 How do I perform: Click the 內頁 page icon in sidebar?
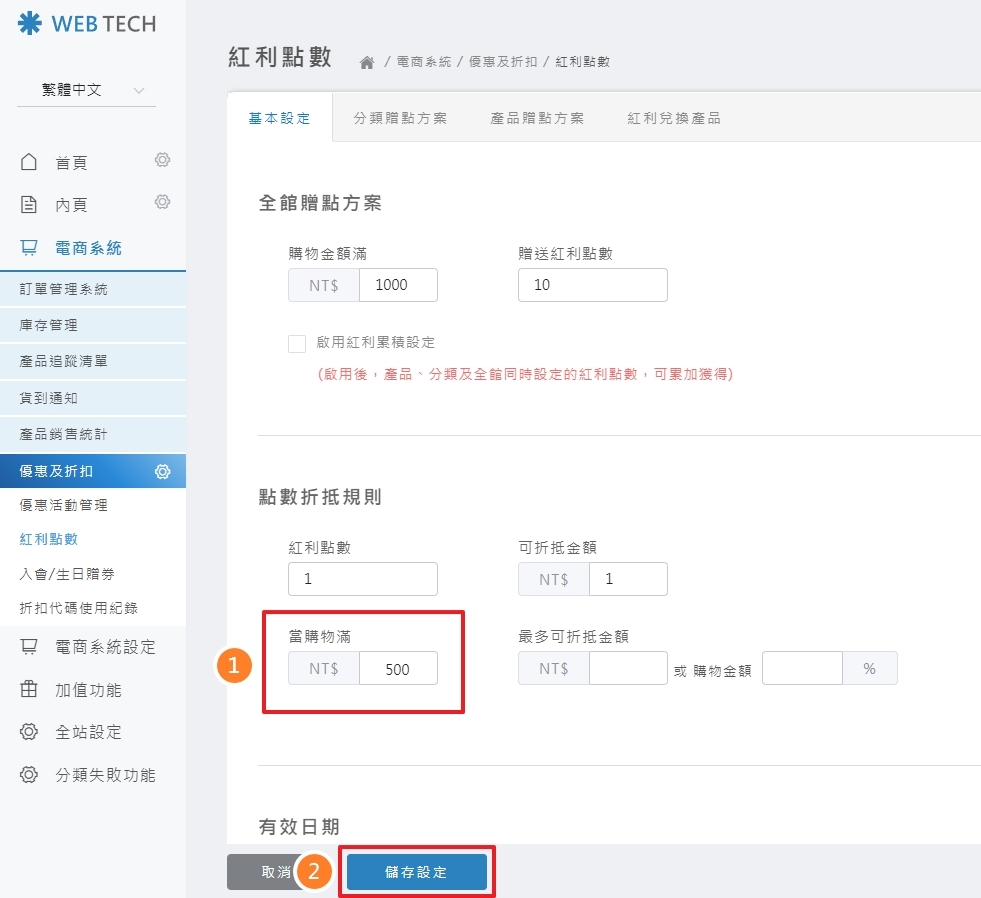(30, 204)
